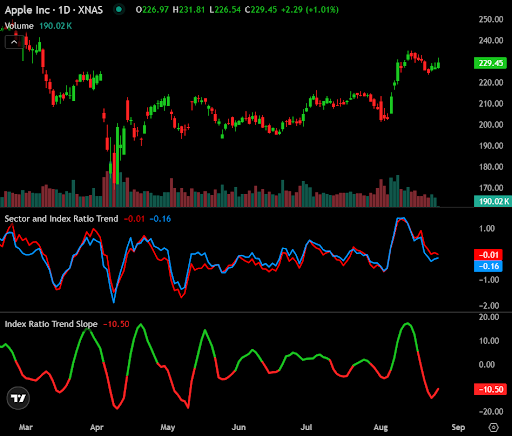Click the Jun label on time axis
Viewport: 512px width, 436px height.
[x=239, y=427]
